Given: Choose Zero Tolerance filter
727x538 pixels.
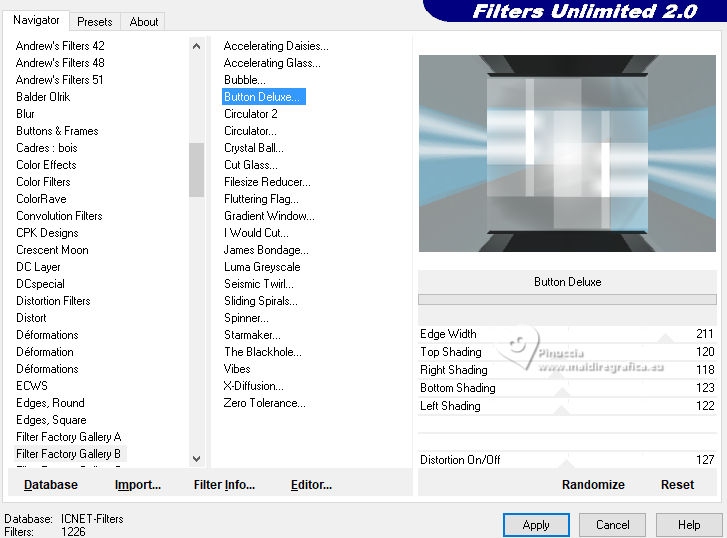Looking at the screenshot, I should (264, 403).
